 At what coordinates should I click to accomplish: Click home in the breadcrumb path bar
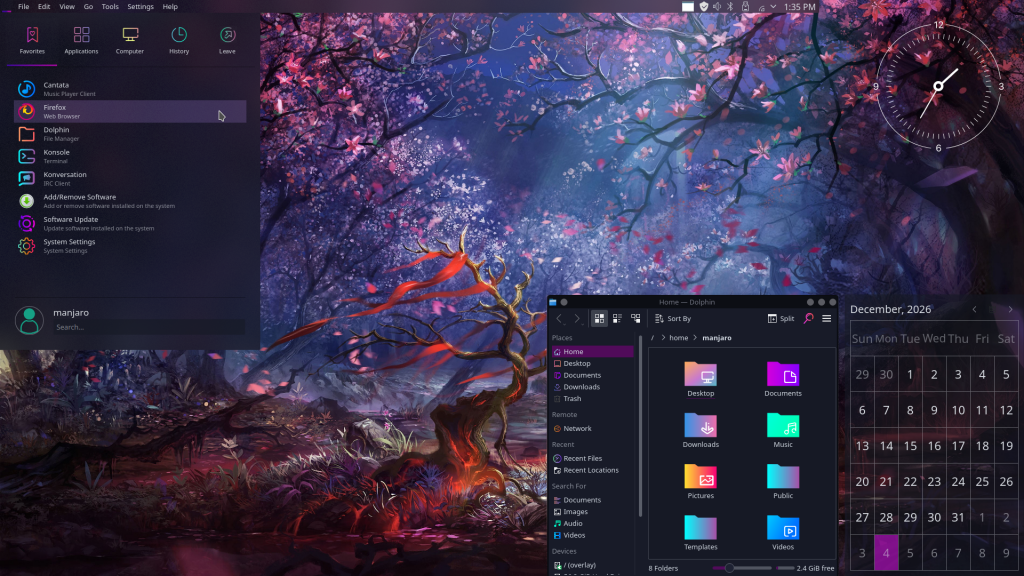tap(678, 338)
